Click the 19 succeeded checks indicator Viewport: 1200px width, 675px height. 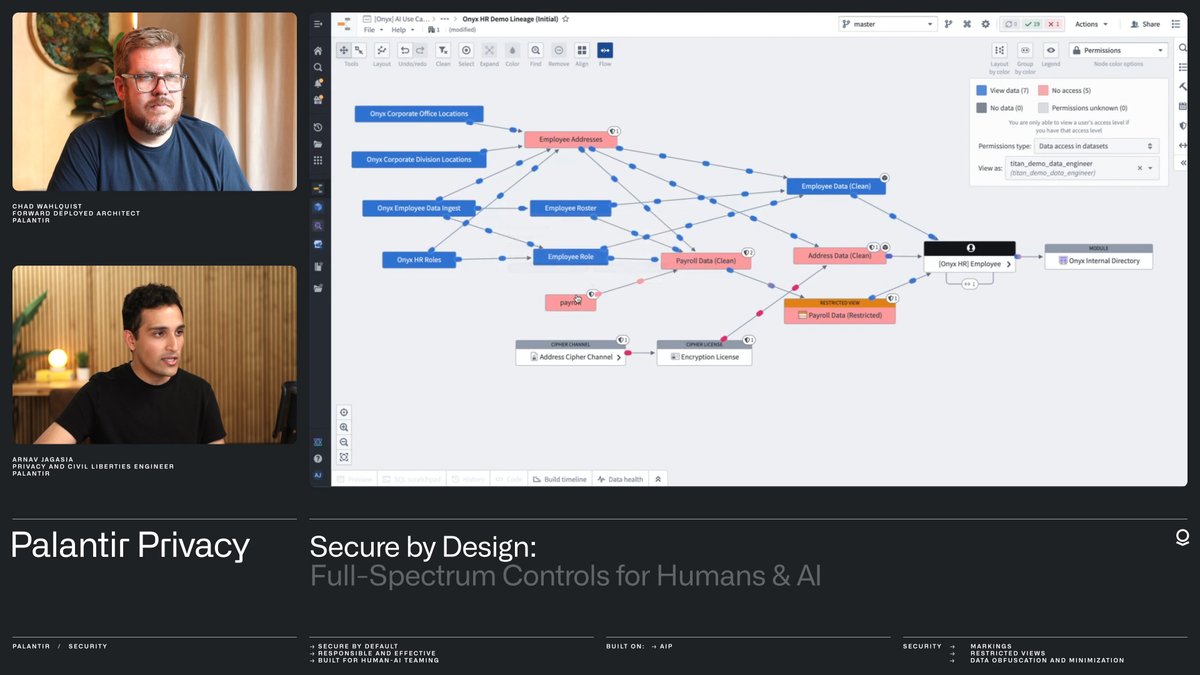tap(1033, 24)
